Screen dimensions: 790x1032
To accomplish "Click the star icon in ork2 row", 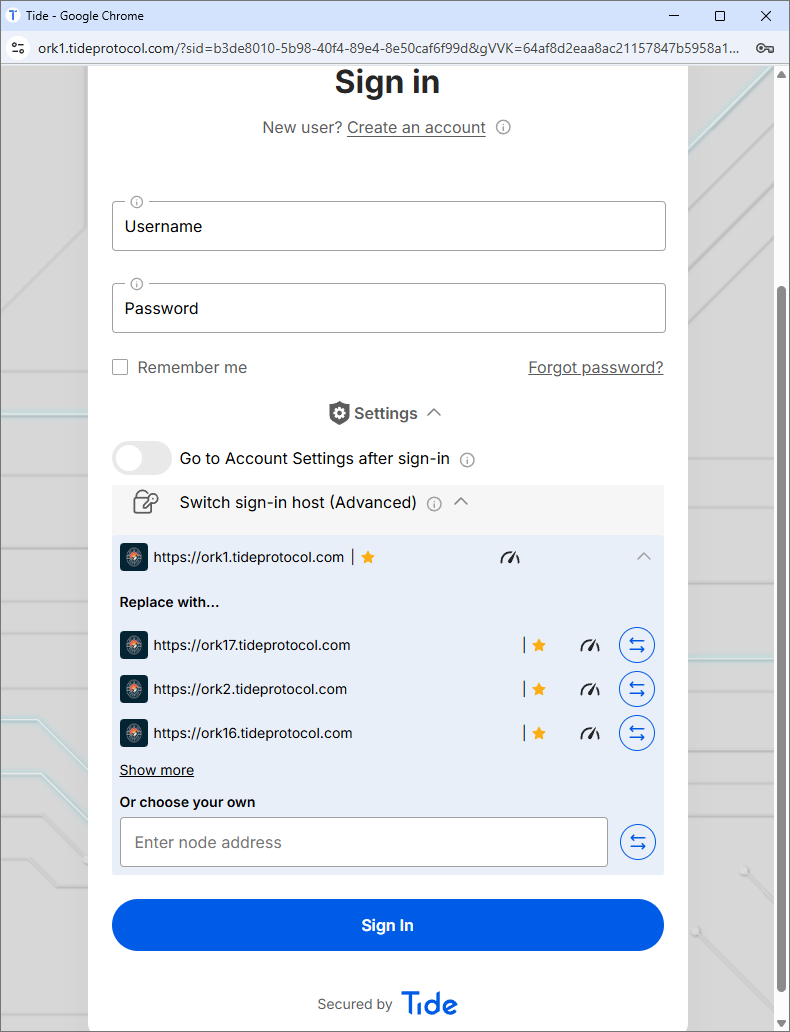I will (539, 689).
